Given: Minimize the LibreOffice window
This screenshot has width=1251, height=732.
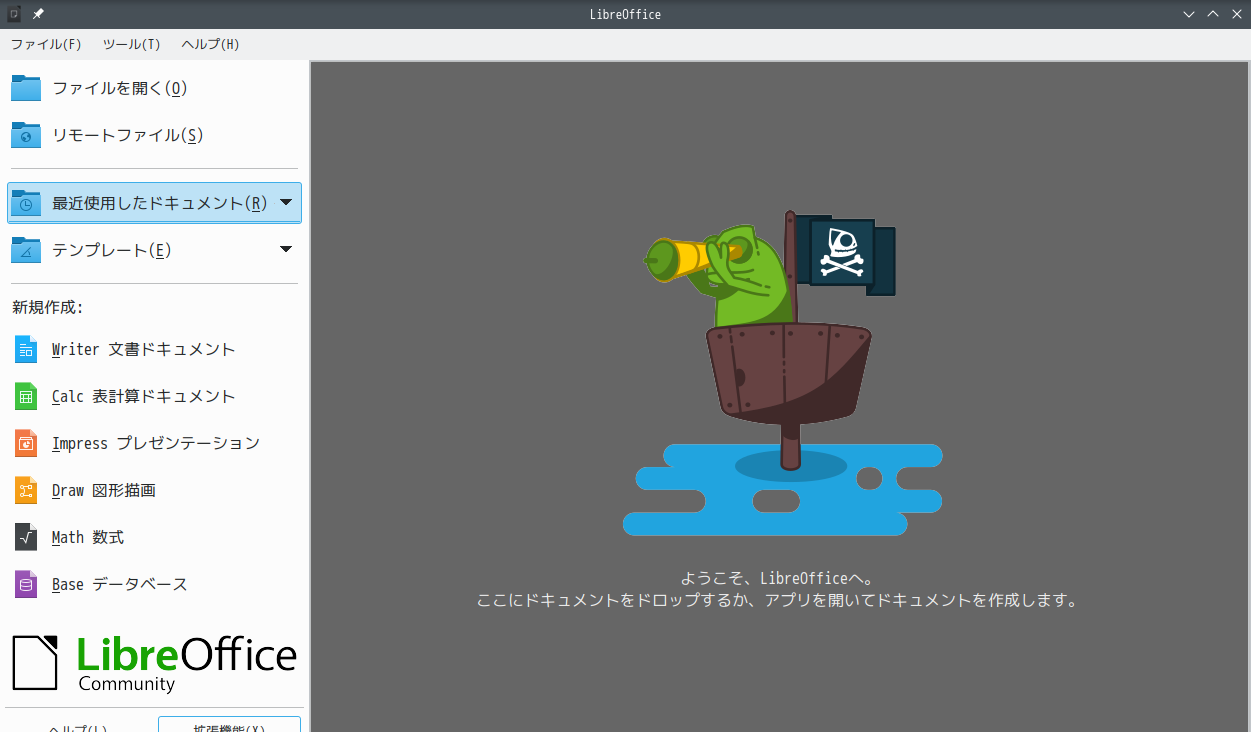Looking at the screenshot, I should pyautogui.click(x=1189, y=14).
